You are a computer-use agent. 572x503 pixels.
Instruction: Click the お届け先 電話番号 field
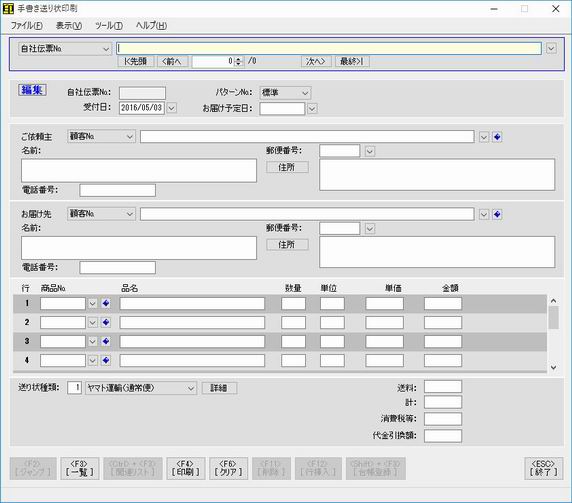pos(117,267)
